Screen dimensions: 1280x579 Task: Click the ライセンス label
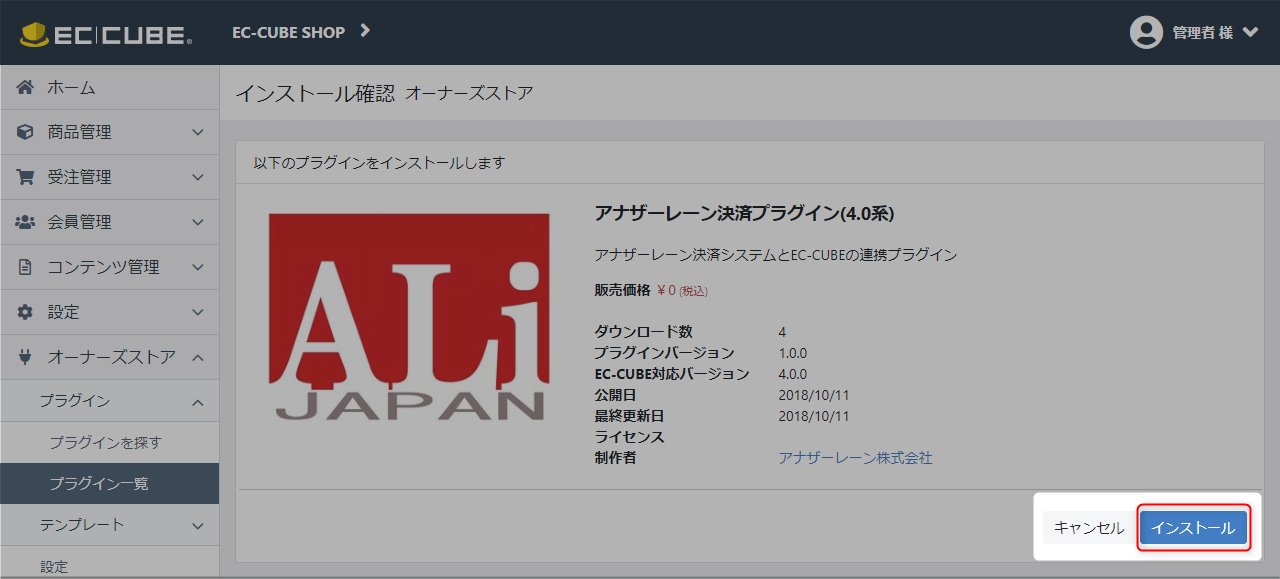click(x=629, y=437)
